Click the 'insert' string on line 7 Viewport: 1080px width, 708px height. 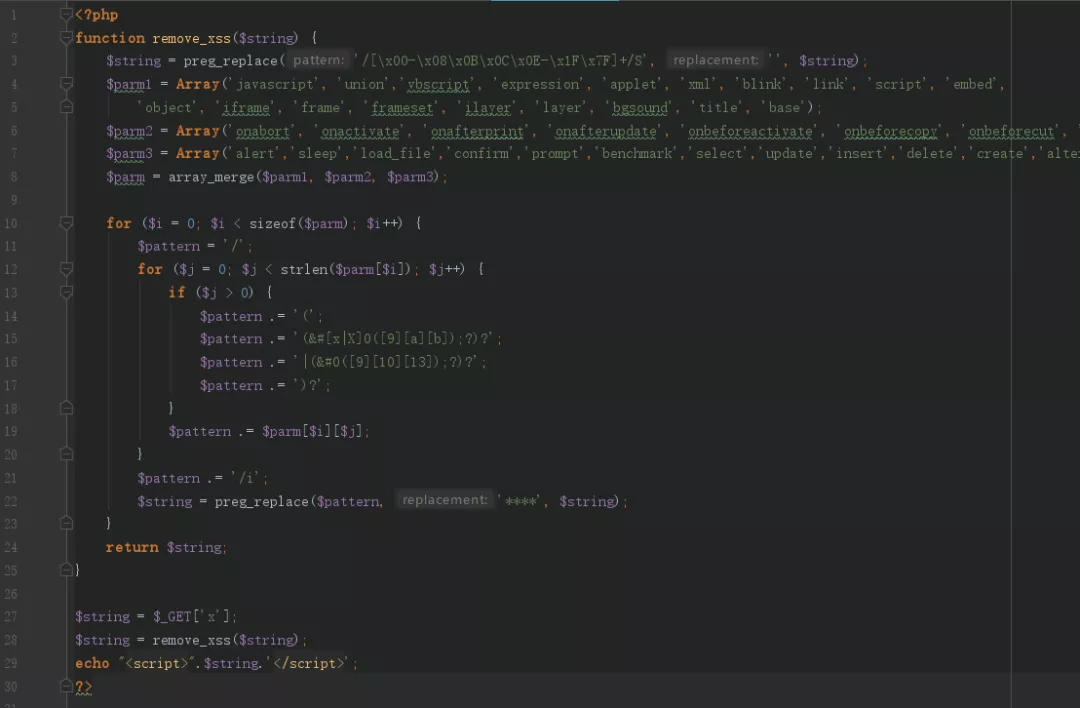pos(860,154)
